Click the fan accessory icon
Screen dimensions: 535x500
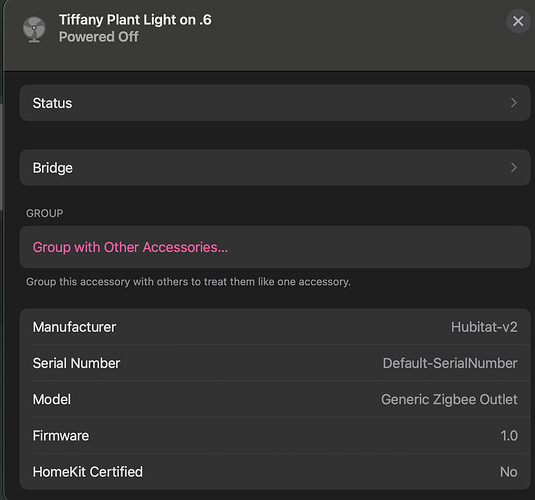coord(34,30)
